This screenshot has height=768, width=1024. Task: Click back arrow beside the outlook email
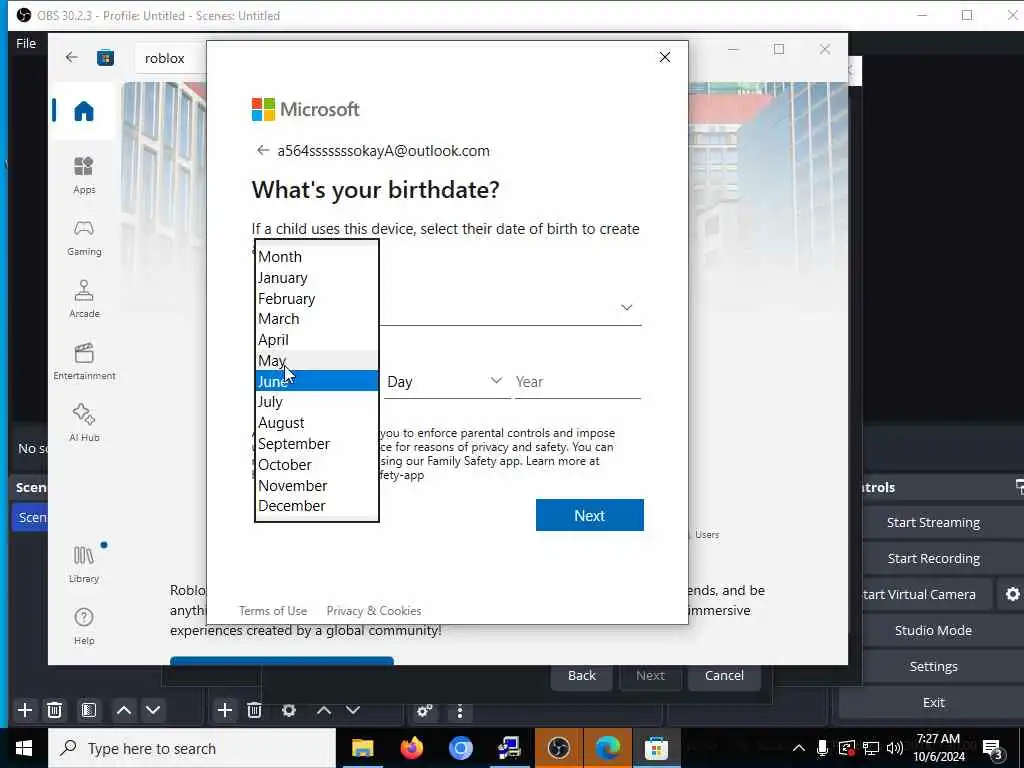pos(263,150)
